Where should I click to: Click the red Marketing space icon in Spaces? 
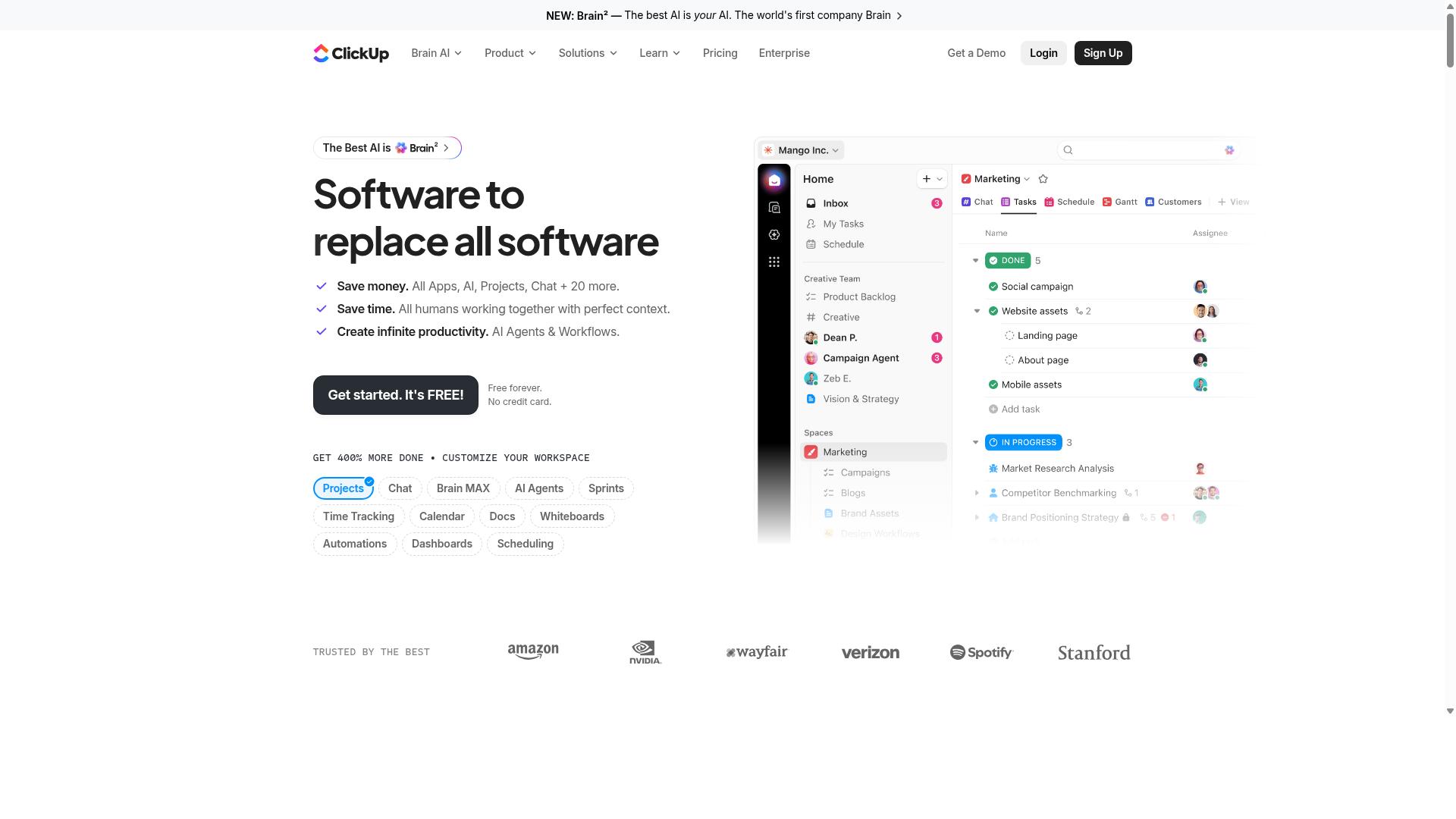coord(811,452)
